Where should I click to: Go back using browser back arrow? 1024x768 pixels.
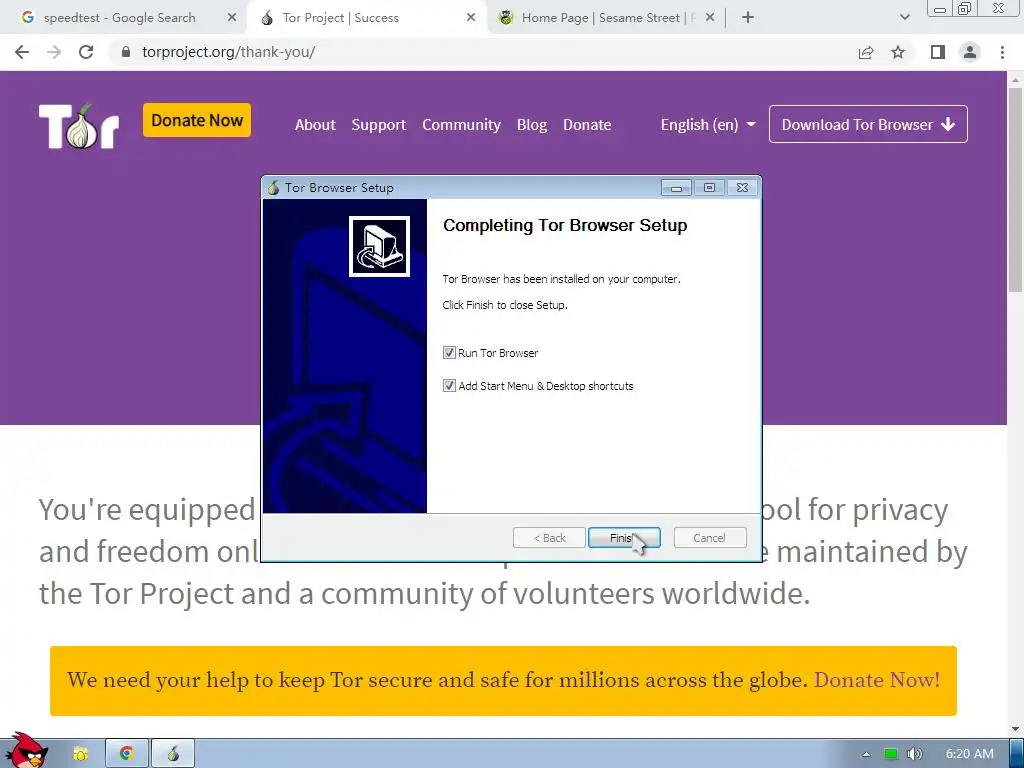click(22, 52)
